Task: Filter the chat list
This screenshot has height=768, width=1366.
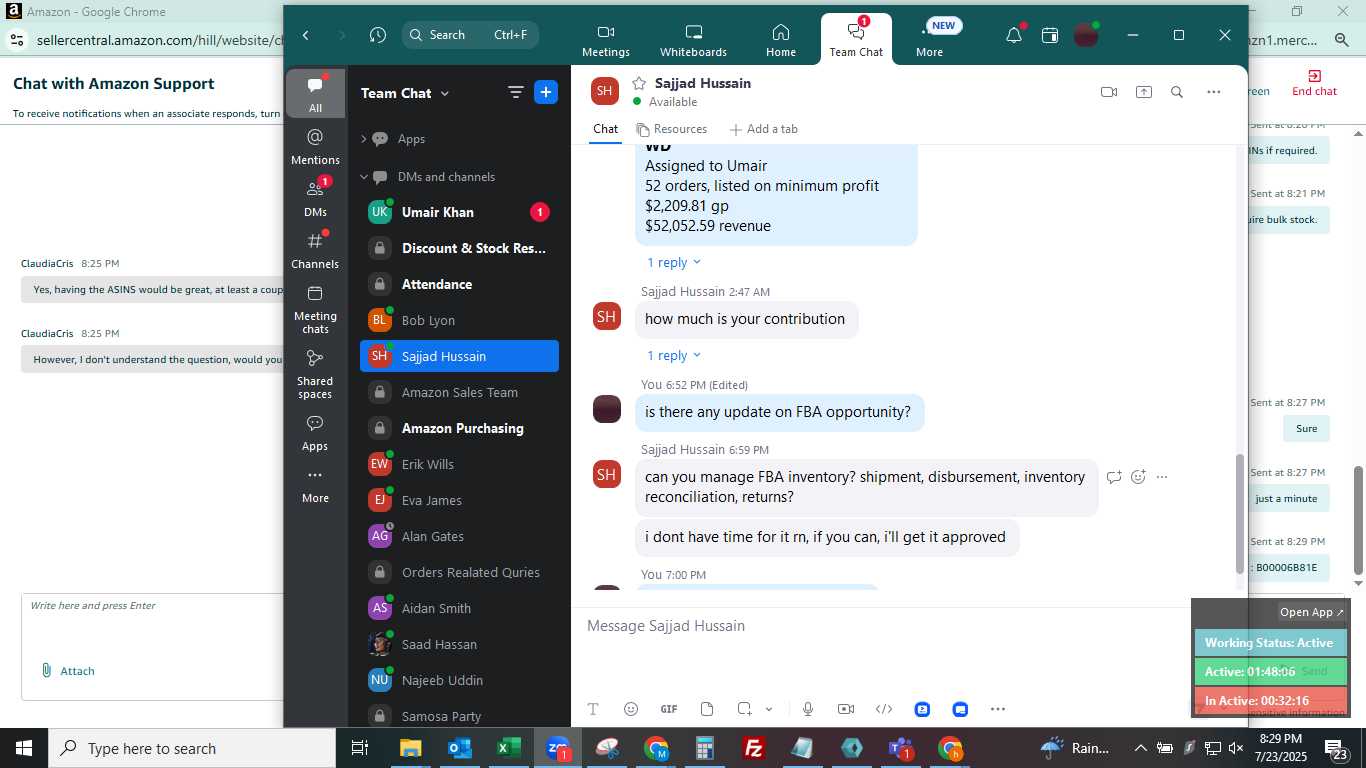Action: (x=516, y=92)
